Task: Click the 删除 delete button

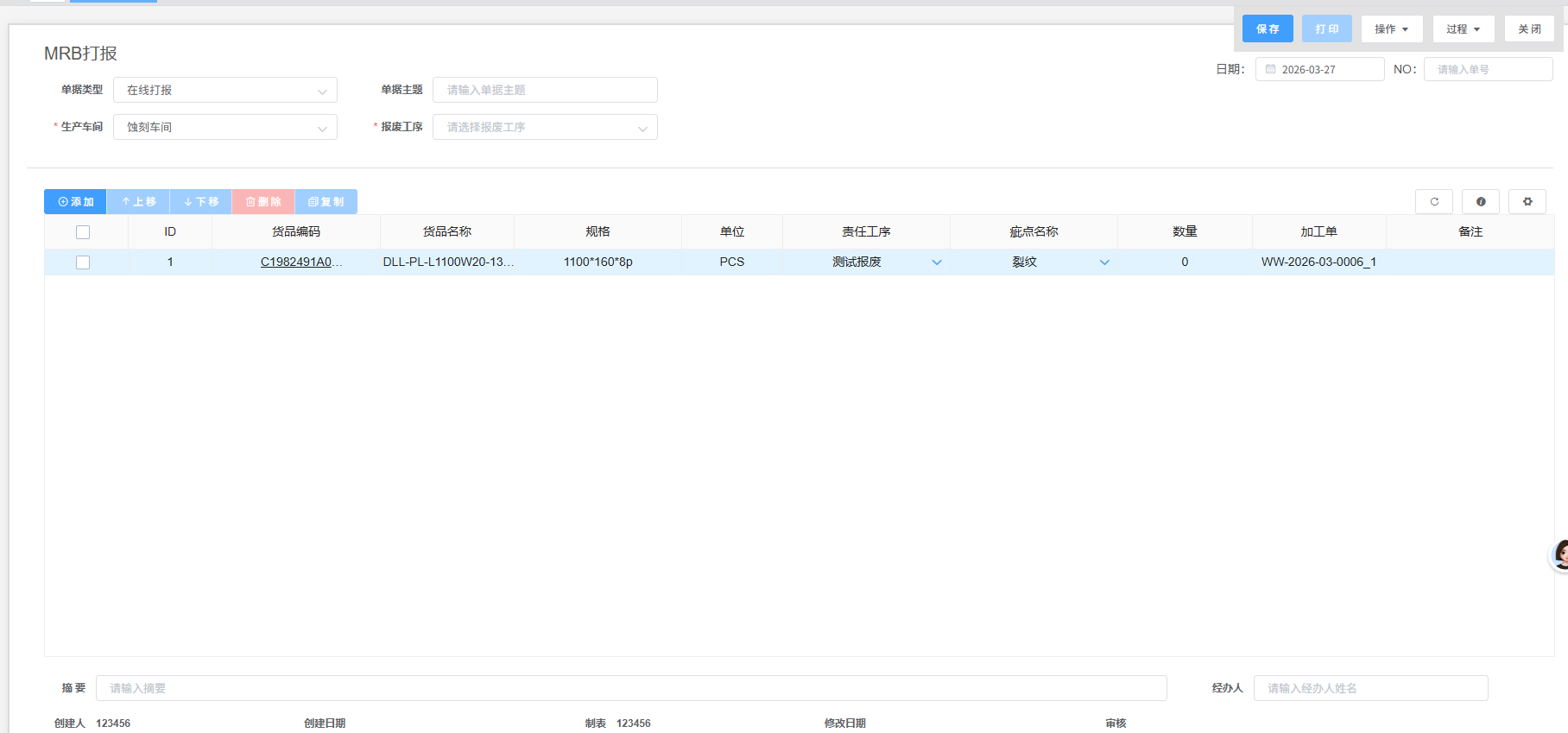Action: coord(263,202)
